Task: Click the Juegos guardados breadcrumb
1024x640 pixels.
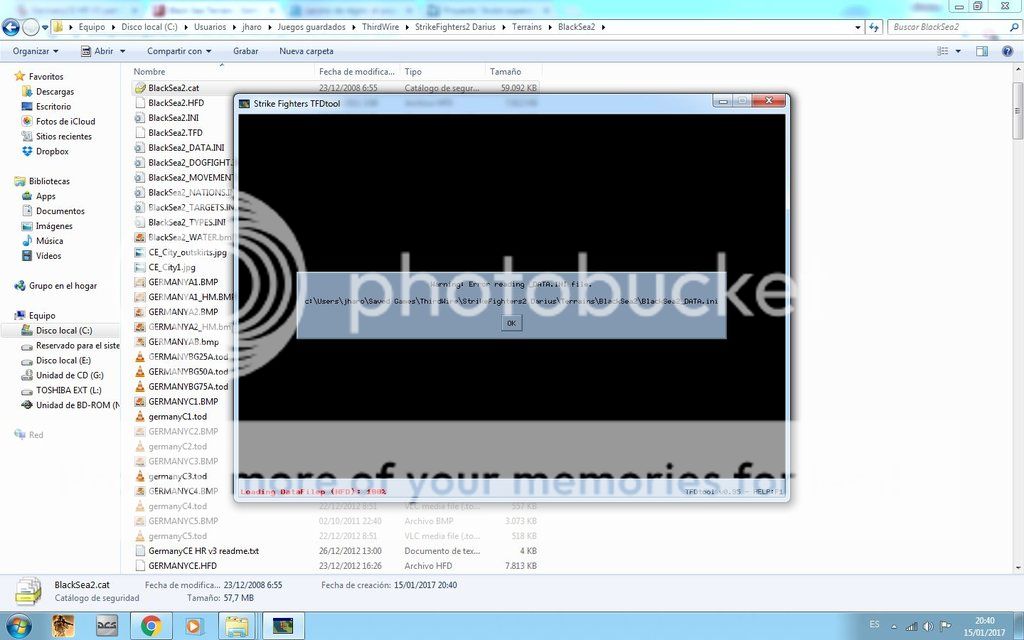Action: 312,27
